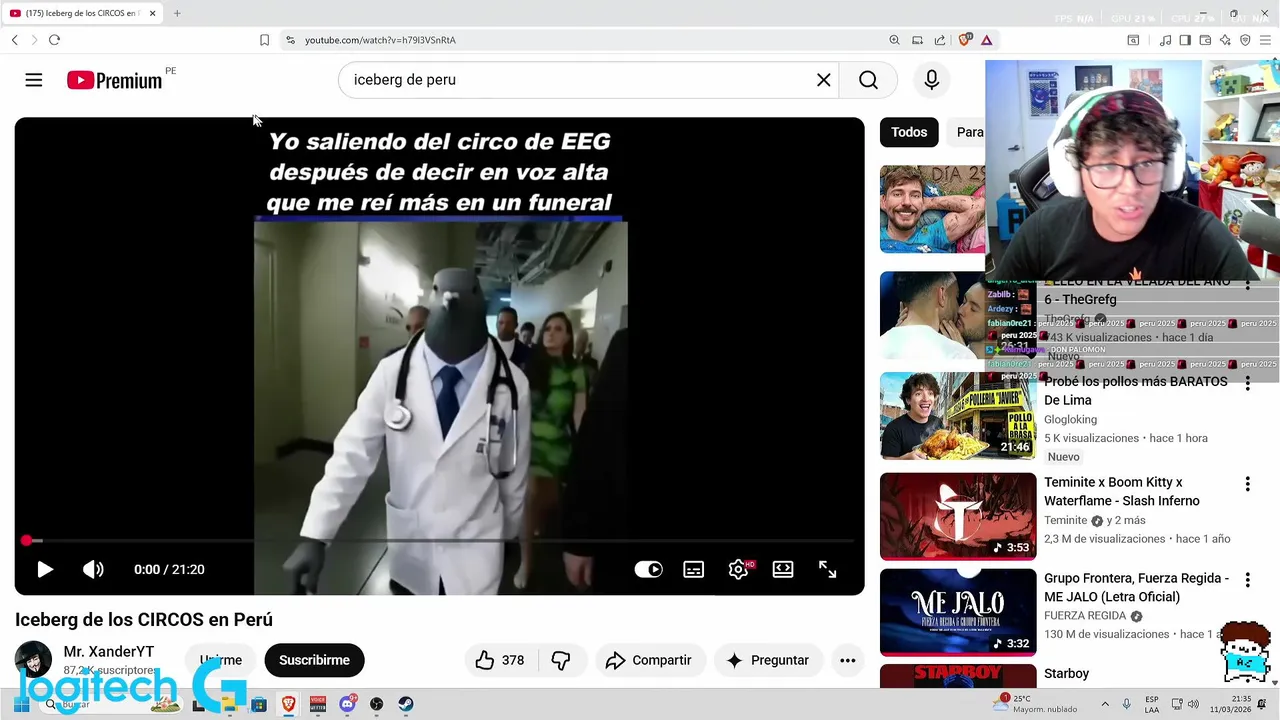Like the video with 378 likes

pyautogui.click(x=500, y=660)
